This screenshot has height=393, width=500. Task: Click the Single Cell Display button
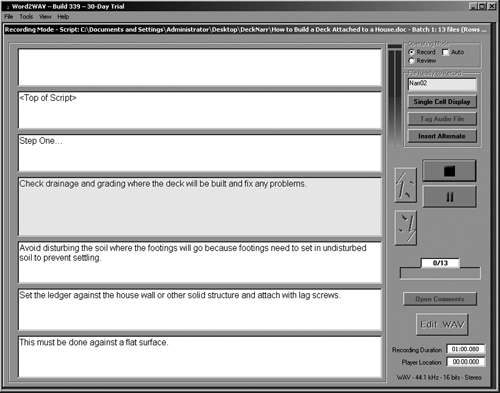pyautogui.click(x=442, y=102)
